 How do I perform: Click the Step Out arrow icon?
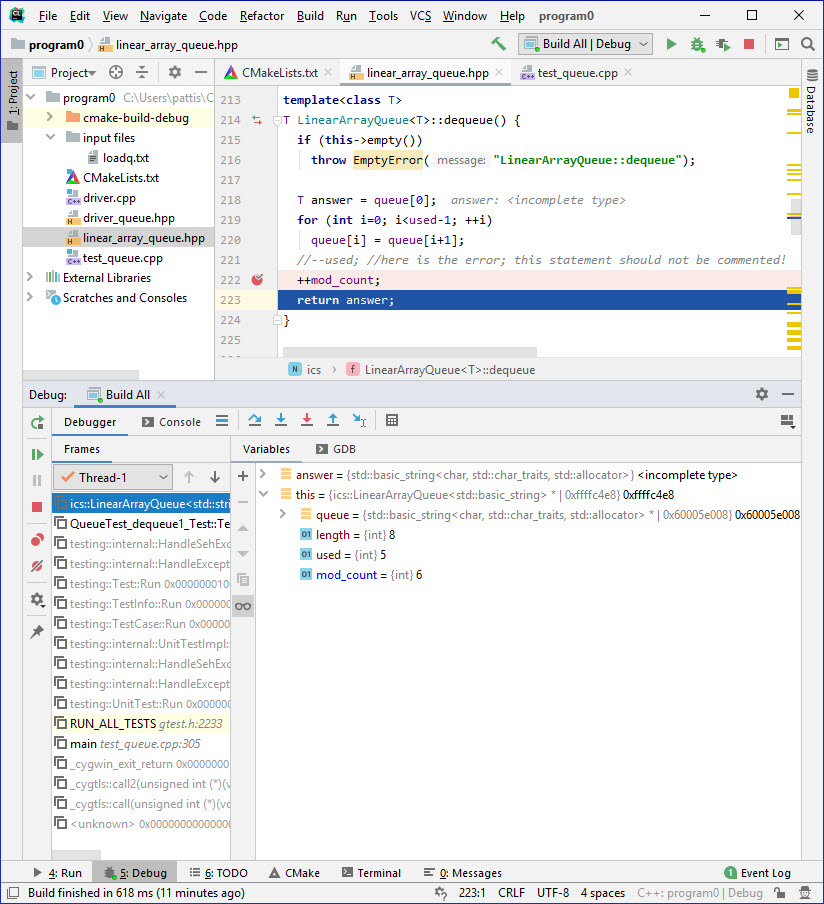tap(333, 421)
